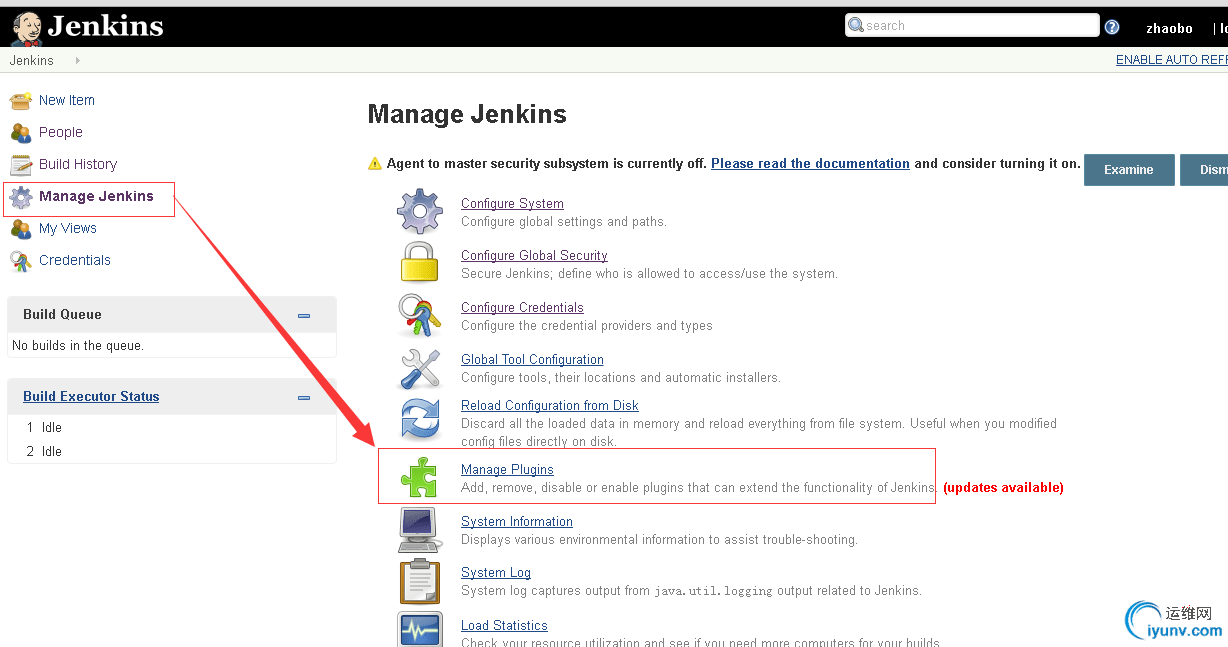This screenshot has width=1228, height=647.
Task: Click the '(updates available)' red text
Action: [x=1003, y=488]
